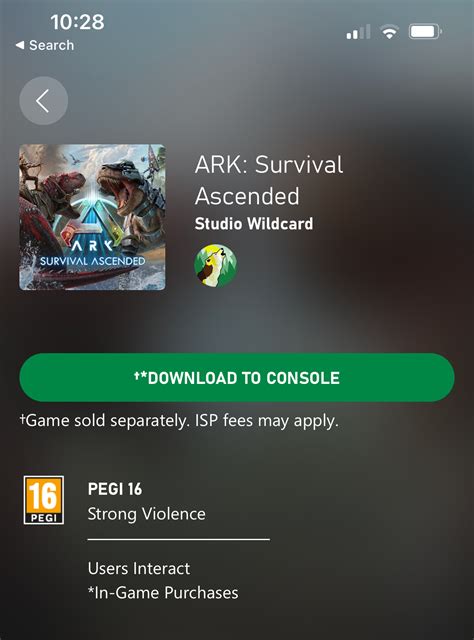Select the ARK: Survival Ascended title
This screenshot has width=474, height=640.
tap(269, 180)
